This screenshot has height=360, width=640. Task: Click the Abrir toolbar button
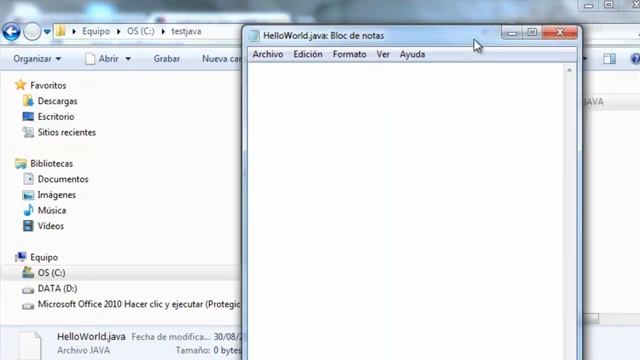pyautogui.click(x=103, y=59)
